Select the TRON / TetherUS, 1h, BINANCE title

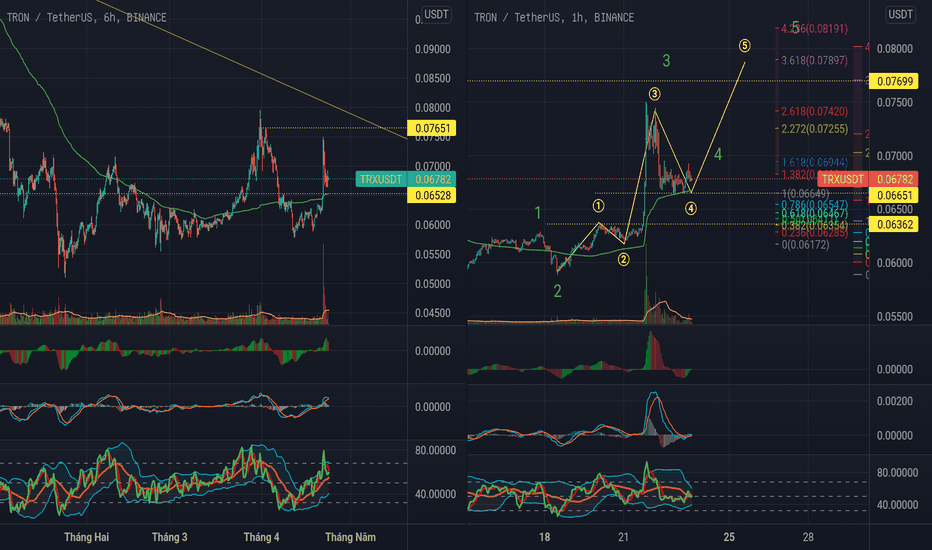(x=554, y=18)
